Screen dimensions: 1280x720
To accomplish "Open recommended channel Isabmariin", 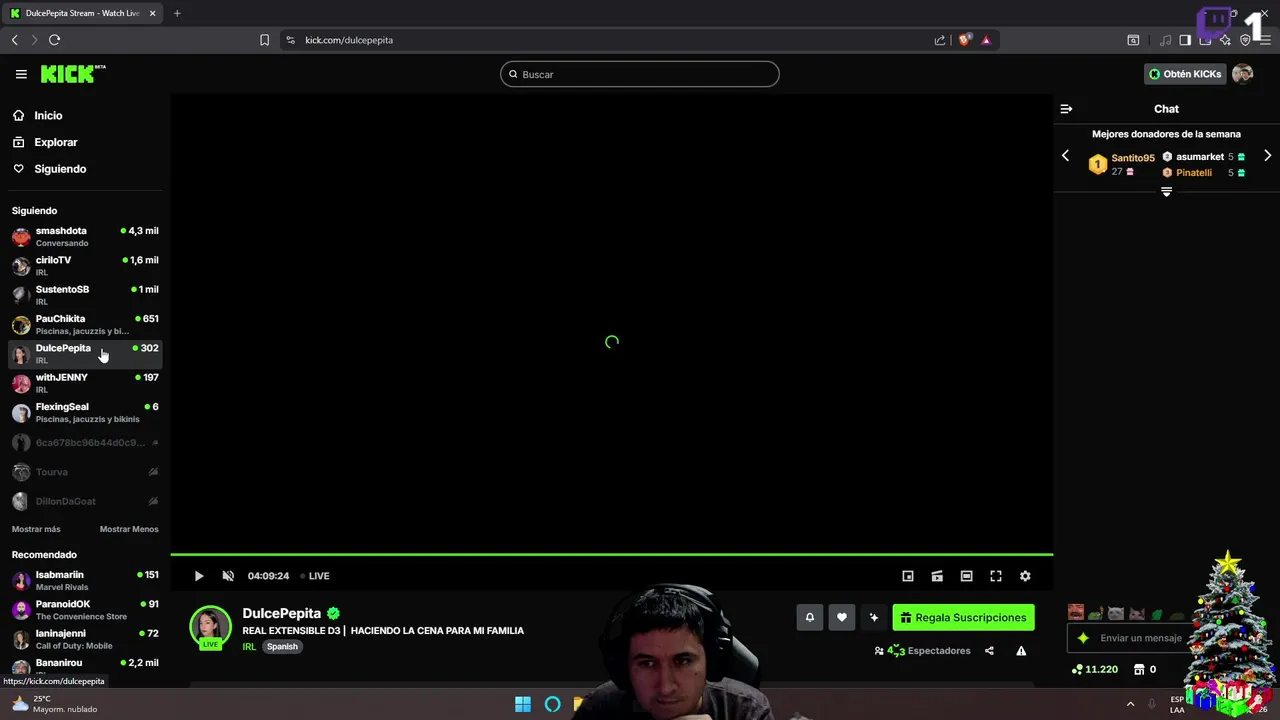I will pyautogui.click(x=85, y=580).
